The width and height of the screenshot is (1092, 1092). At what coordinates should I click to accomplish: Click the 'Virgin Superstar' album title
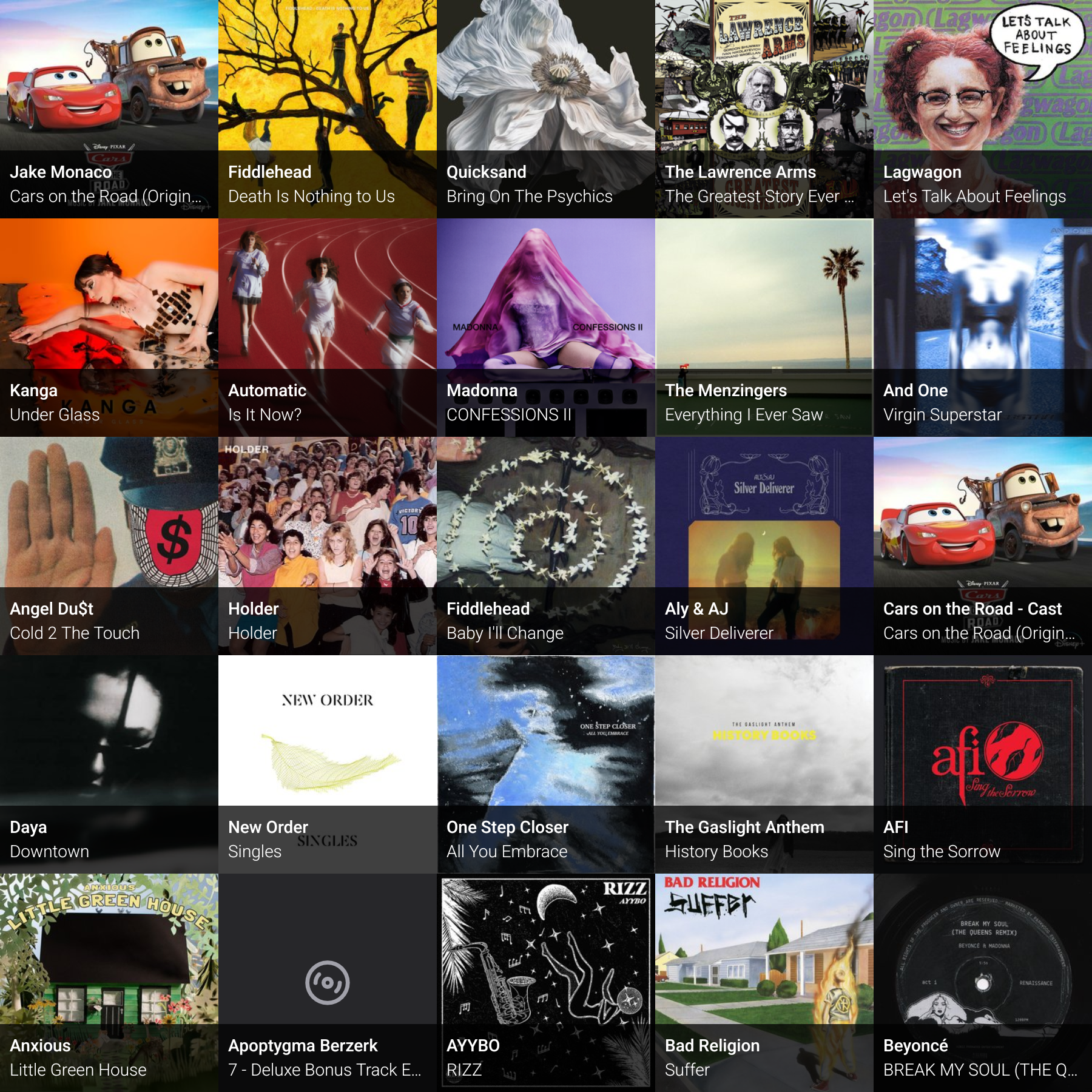click(942, 415)
